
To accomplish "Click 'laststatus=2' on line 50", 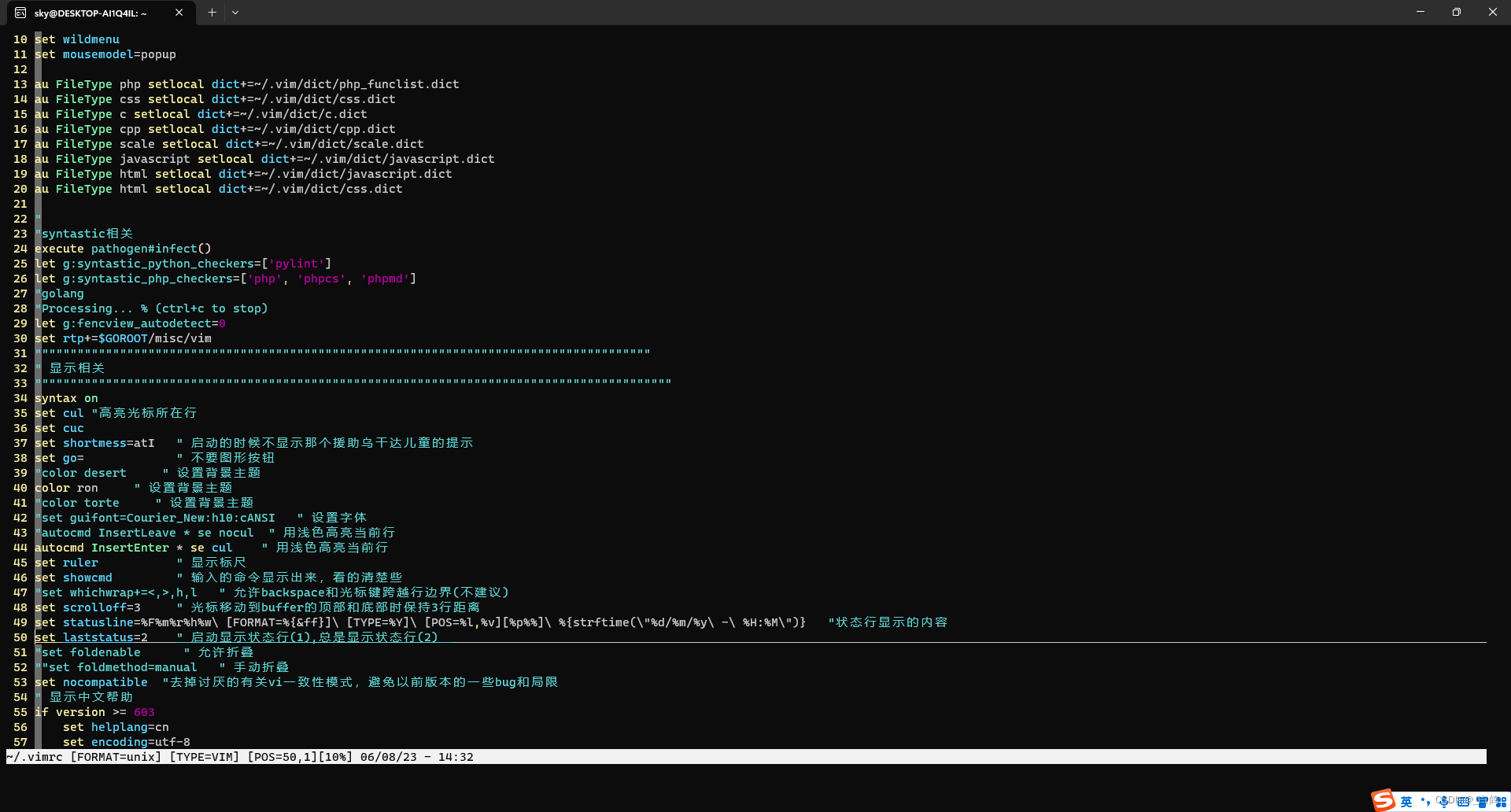I will tap(105, 637).
